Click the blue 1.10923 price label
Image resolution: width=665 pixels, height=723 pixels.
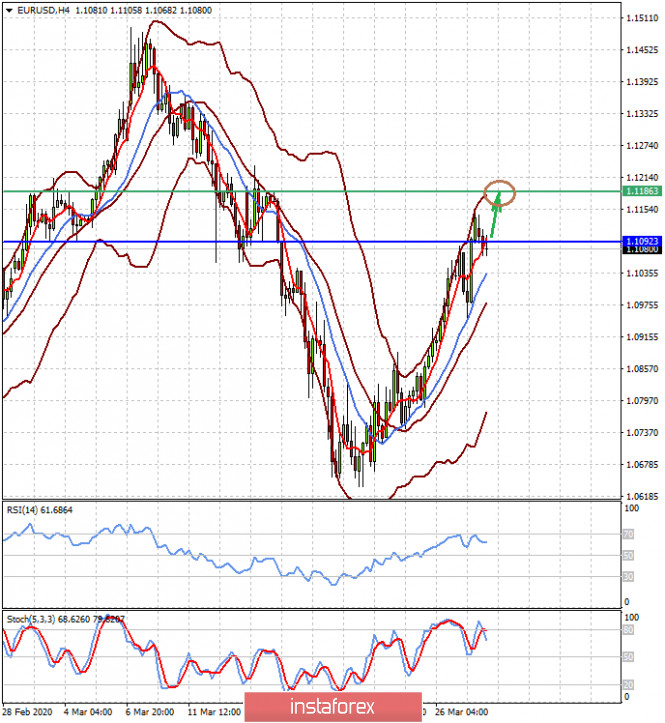click(639, 241)
